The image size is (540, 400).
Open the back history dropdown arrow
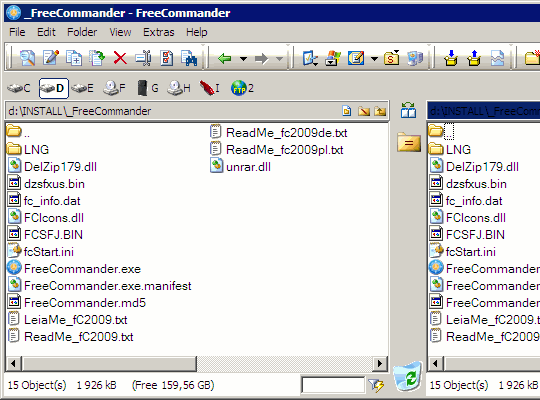[x=243, y=59]
